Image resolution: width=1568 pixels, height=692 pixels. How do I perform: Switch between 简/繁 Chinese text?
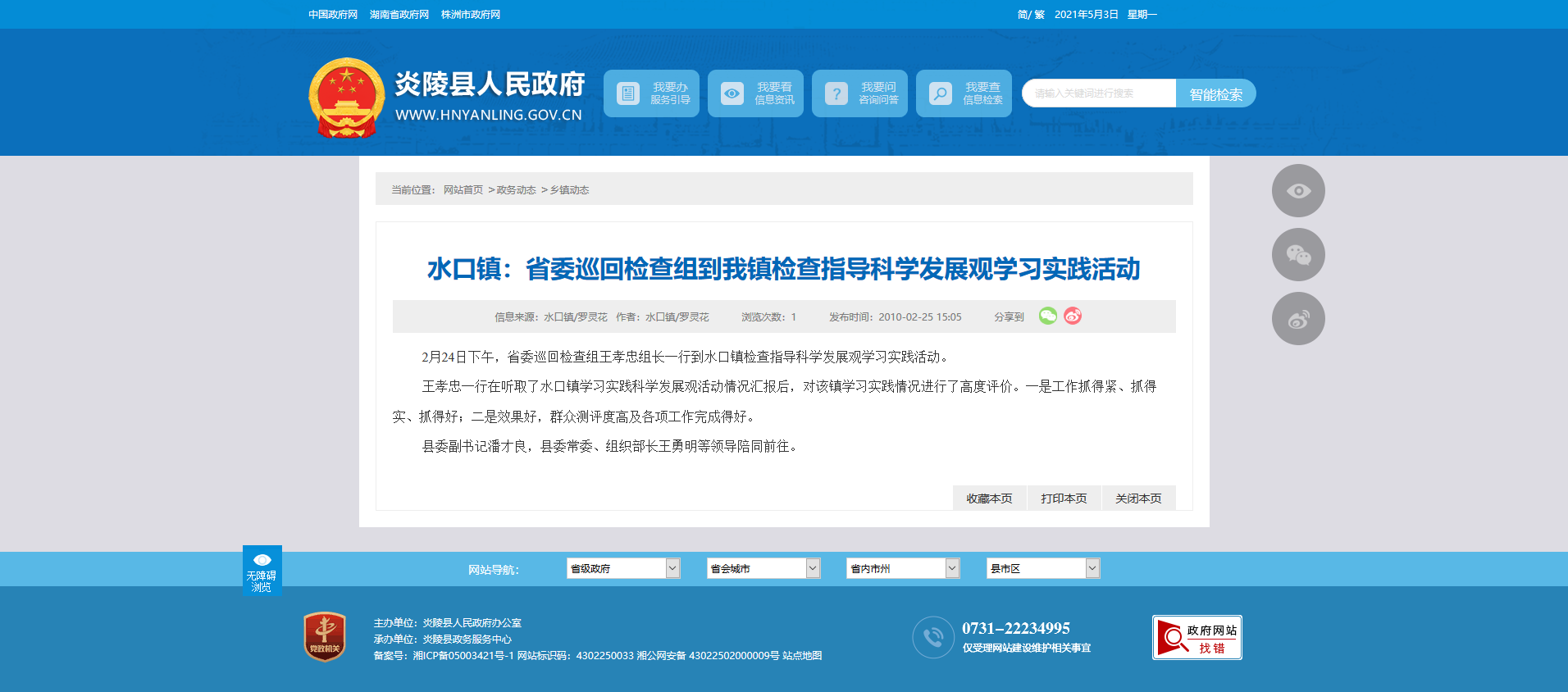click(1031, 15)
